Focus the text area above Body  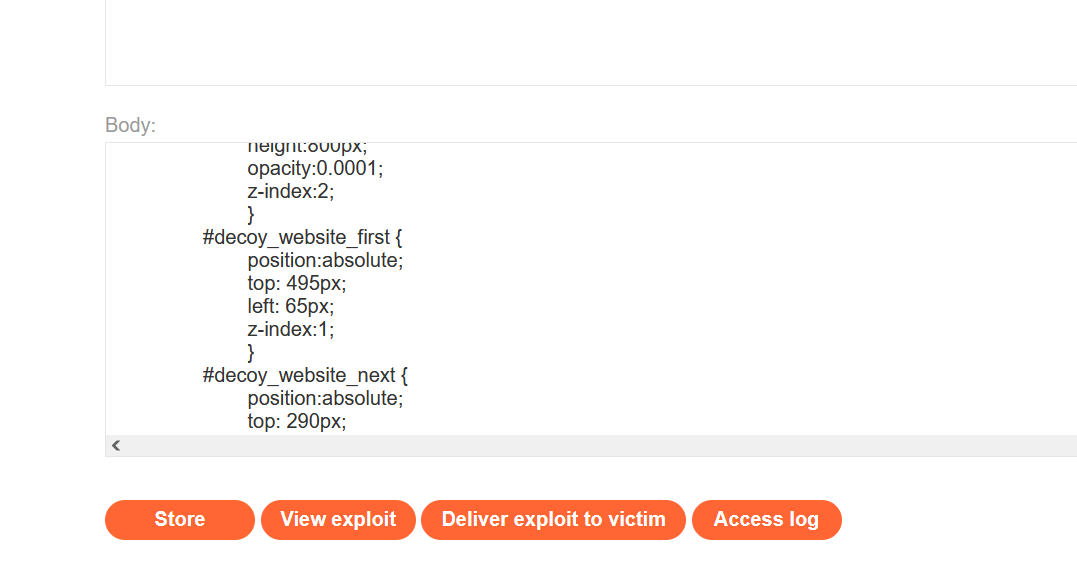(x=590, y=45)
